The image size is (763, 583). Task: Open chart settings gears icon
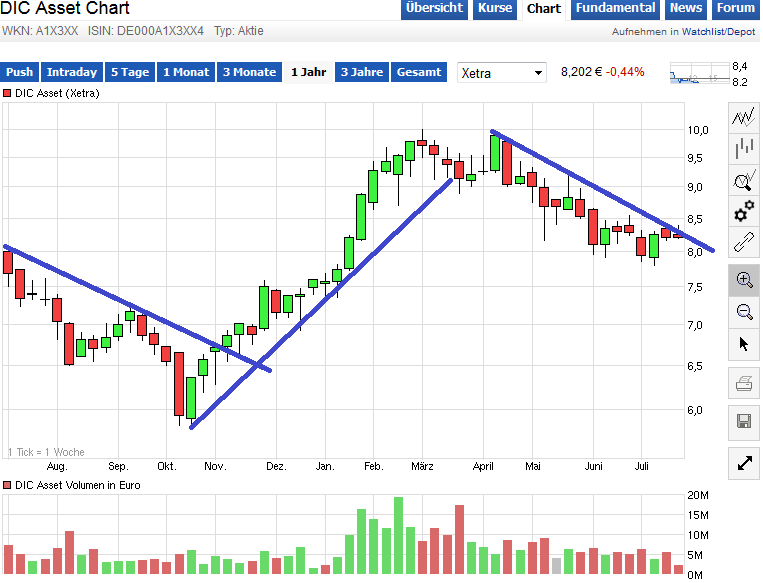(x=743, y=211)
